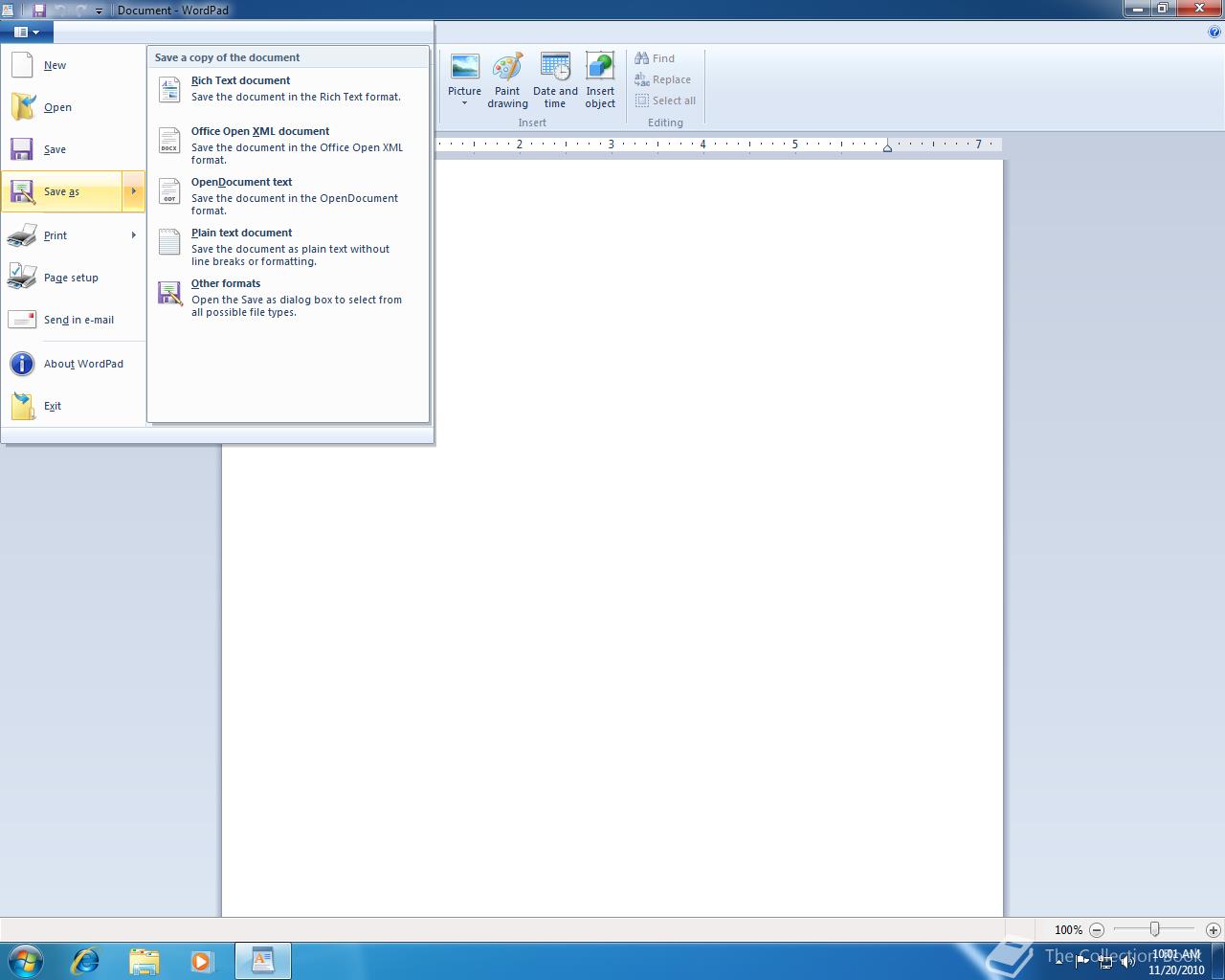Click the 100% zoom level text
This screenshot has height=980, width=1225.
(1068, 929)
